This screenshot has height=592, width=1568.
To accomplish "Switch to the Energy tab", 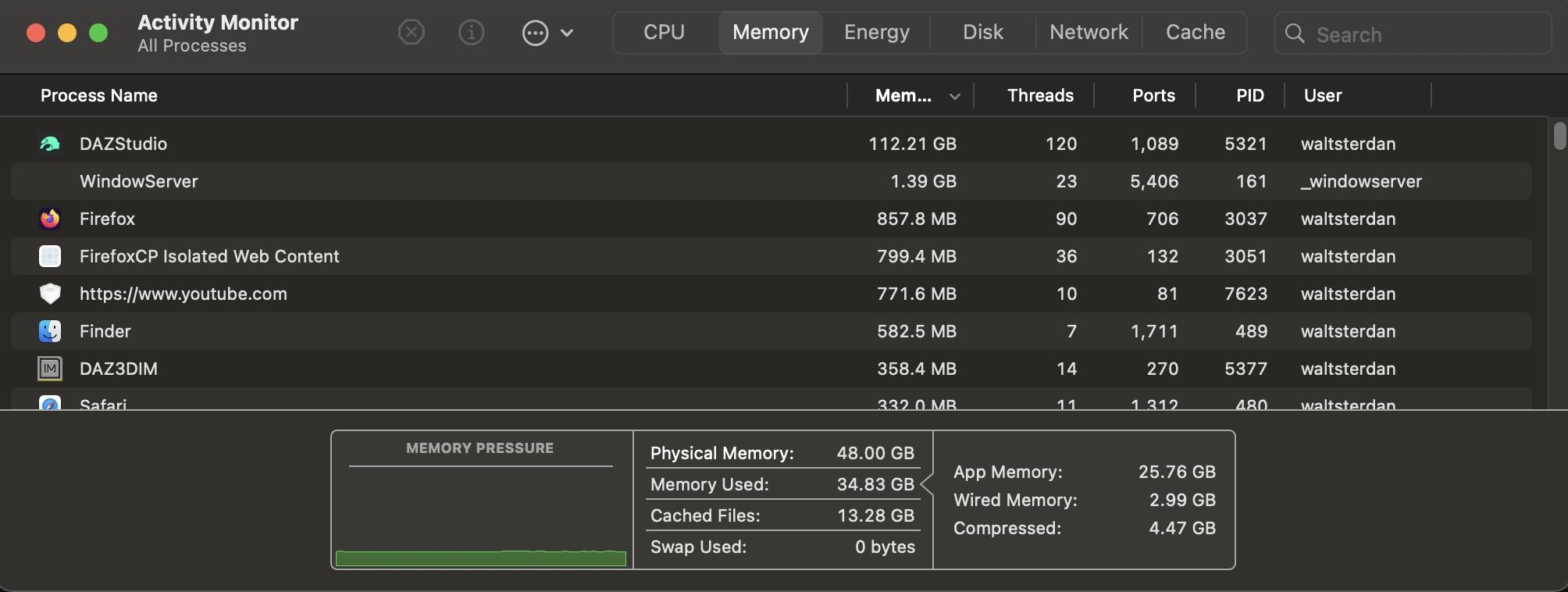I will (876, 33).
